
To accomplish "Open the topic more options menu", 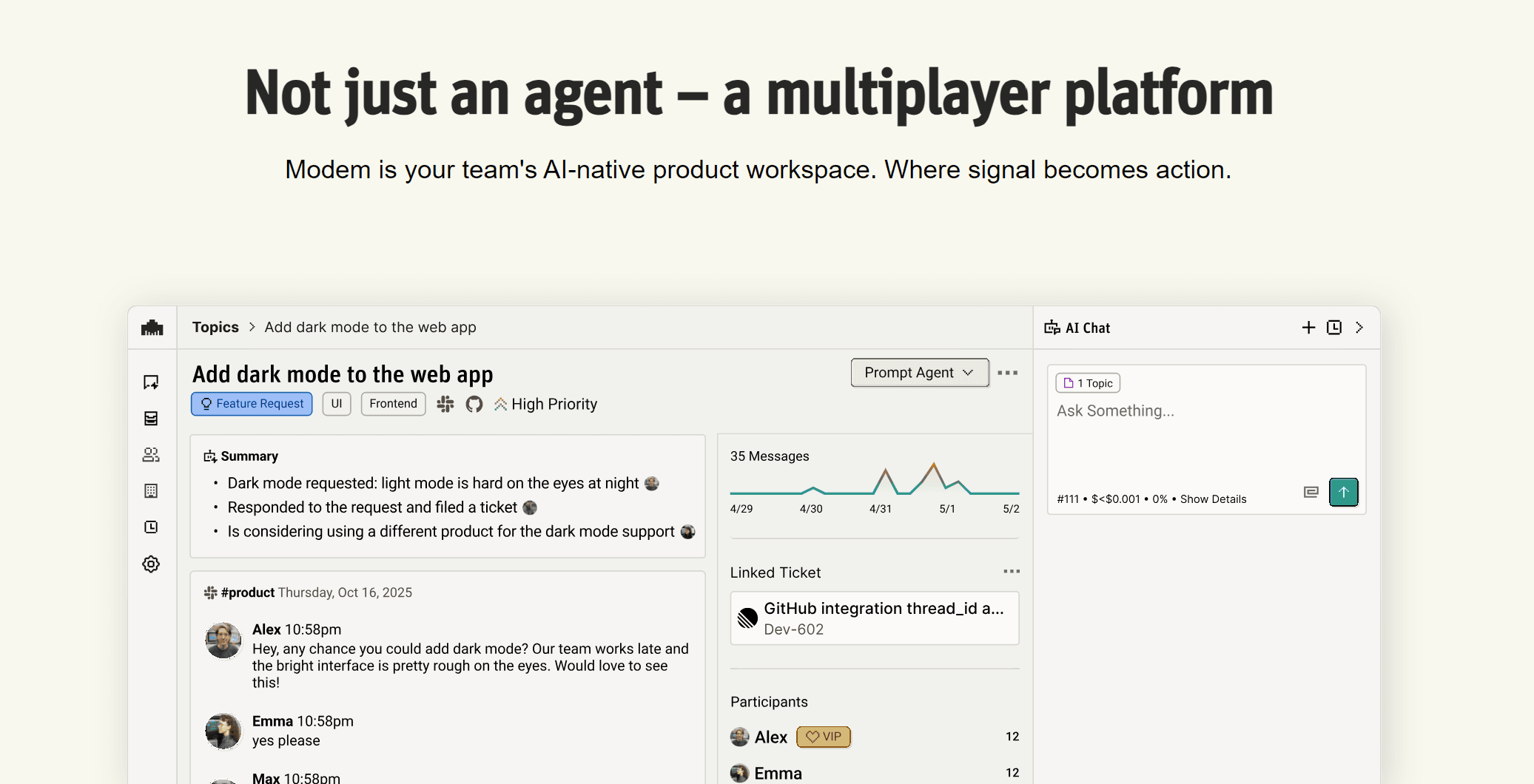I will [1008, 373].
